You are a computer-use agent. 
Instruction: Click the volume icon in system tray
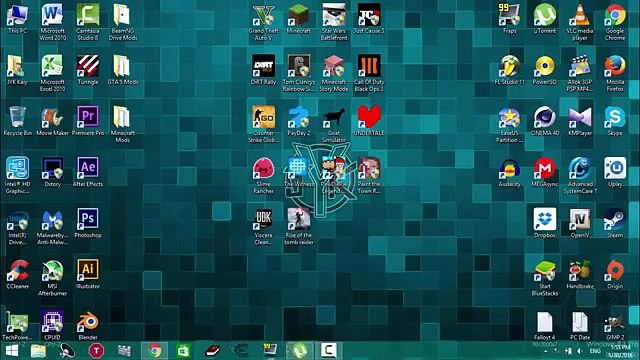click(579, 351)
